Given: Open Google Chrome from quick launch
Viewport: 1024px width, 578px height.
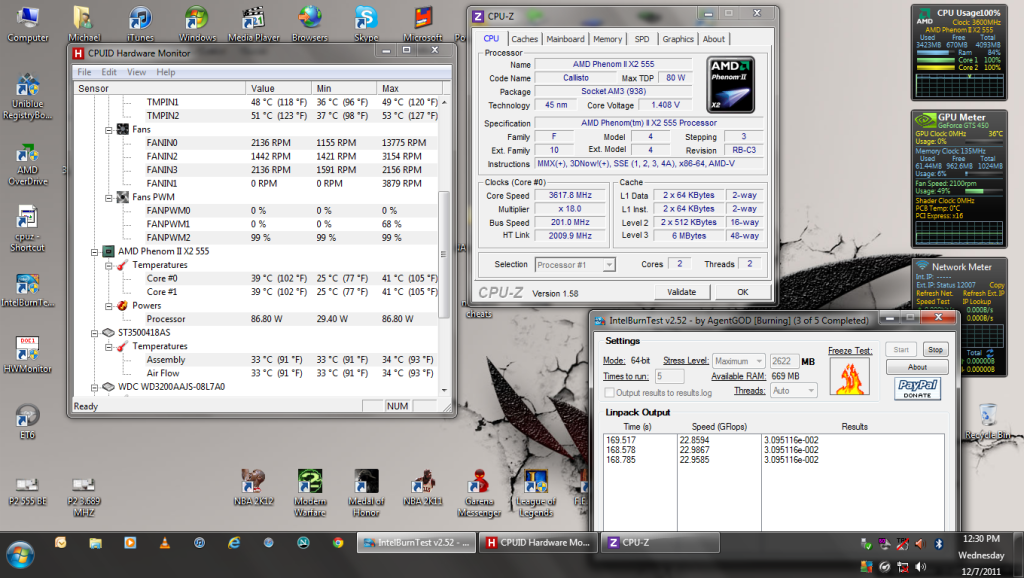Looking at the screenshot, I should point(338,543).
